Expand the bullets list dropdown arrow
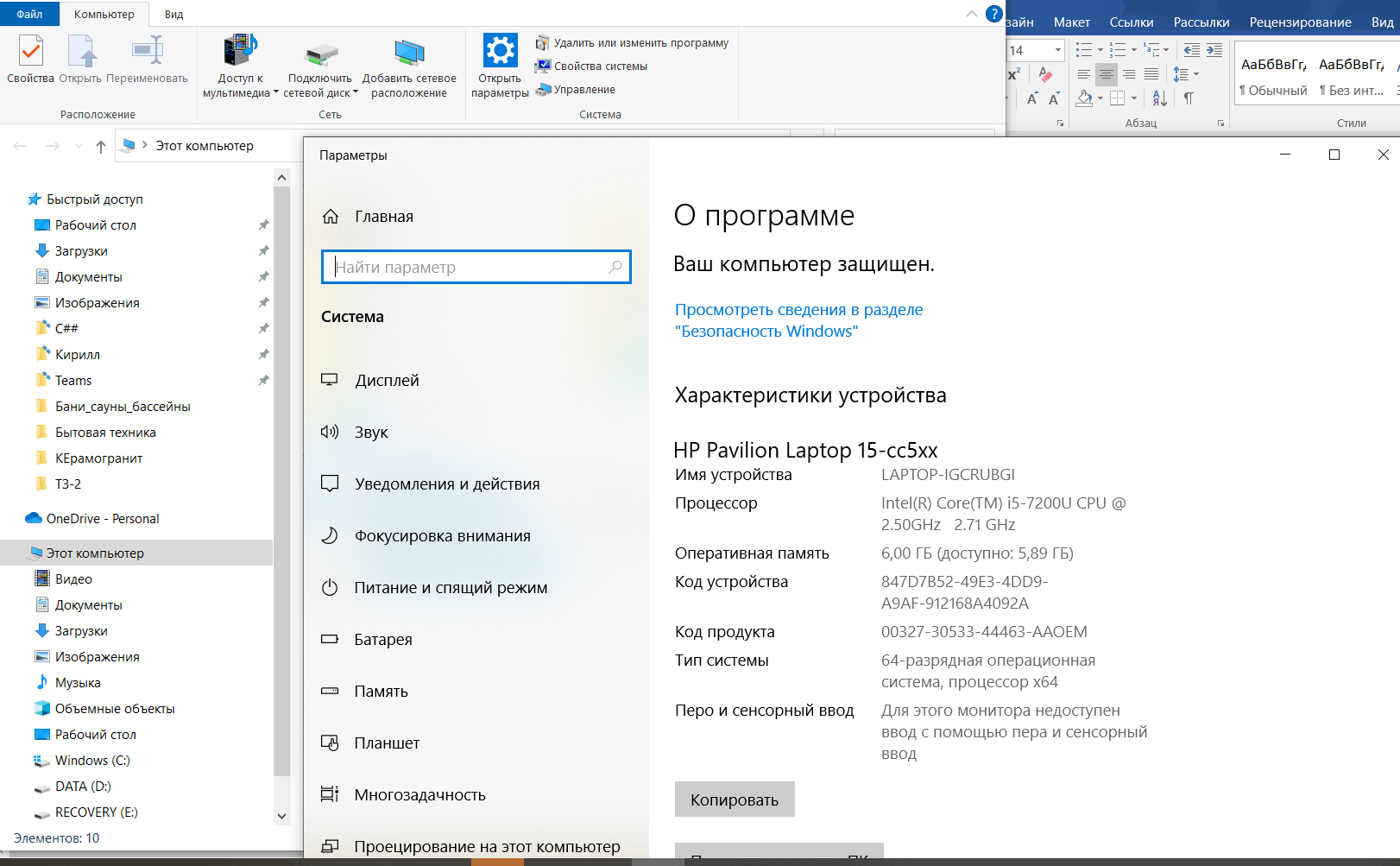 coord(1100,50)
